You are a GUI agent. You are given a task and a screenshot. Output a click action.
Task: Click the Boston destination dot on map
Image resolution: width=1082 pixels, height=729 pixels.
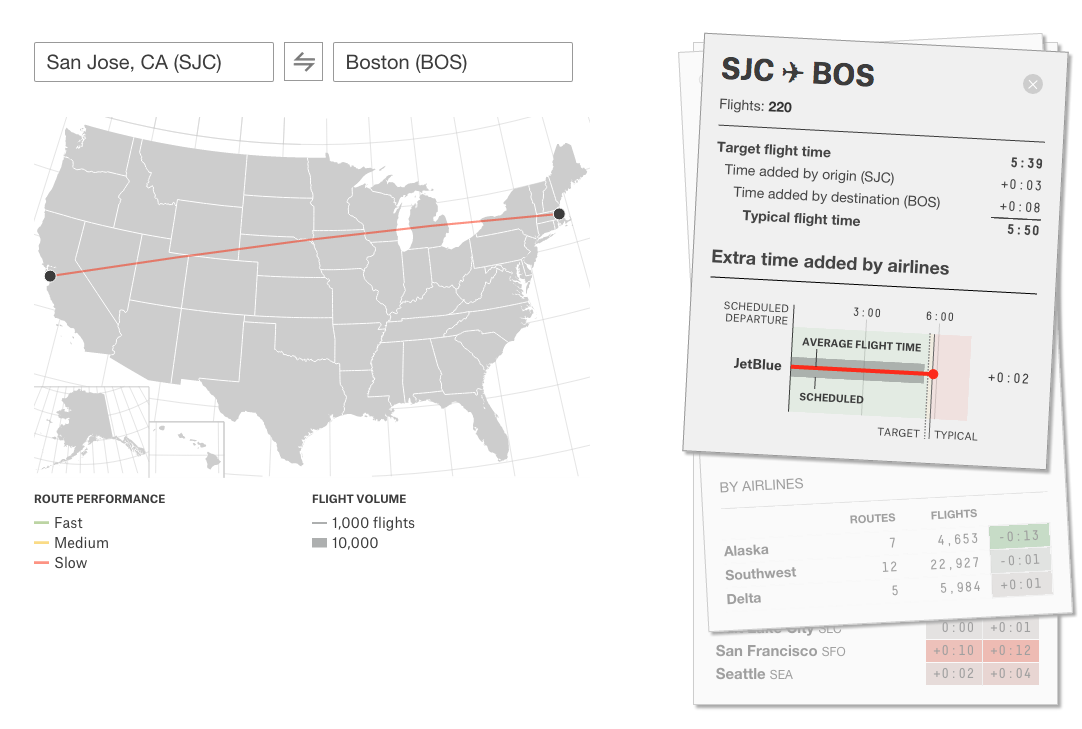pyautogui.click(x=559, y=214)
